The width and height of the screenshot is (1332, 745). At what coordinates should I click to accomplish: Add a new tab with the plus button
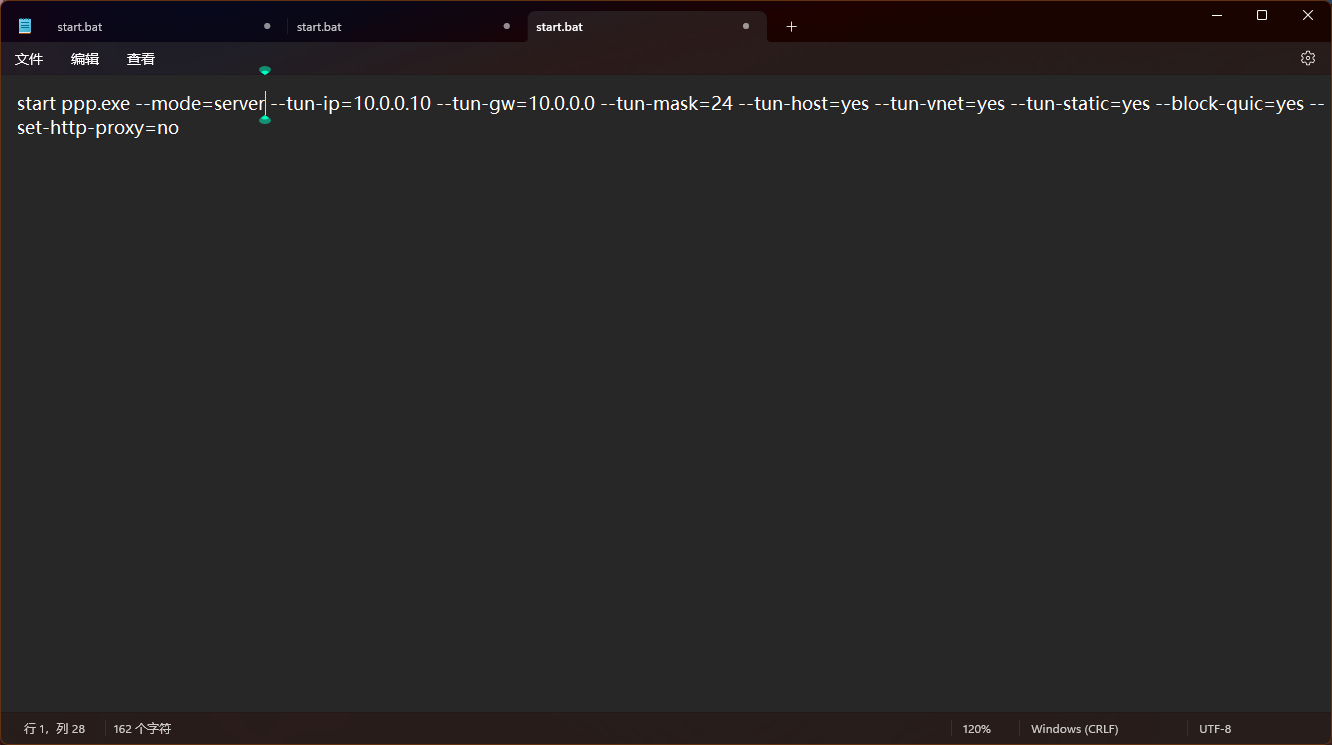pyautogui.click(x=791, y=27)
